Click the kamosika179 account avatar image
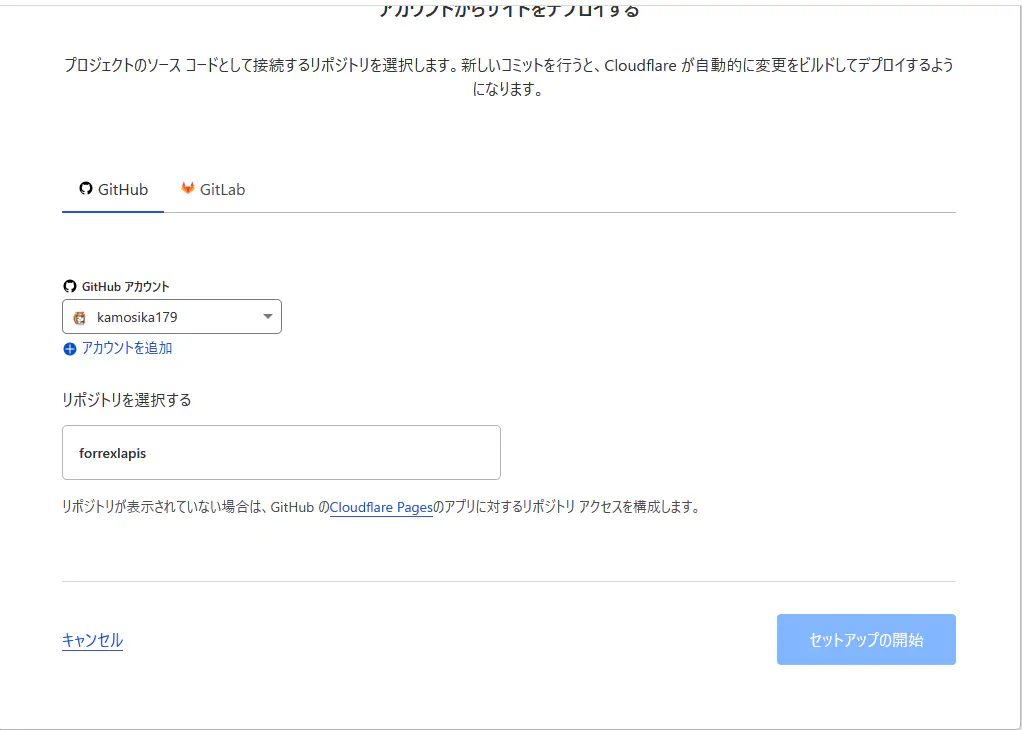The image size is (1022, 730). point(80,318)
